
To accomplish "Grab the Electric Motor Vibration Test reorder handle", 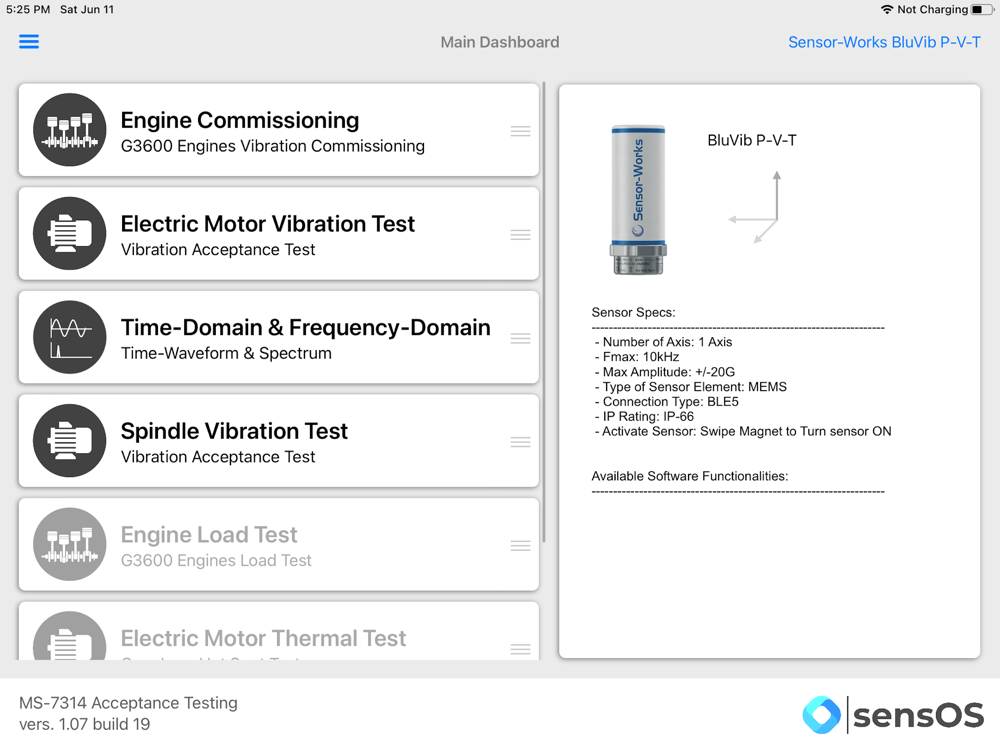I will click(520, 235).
